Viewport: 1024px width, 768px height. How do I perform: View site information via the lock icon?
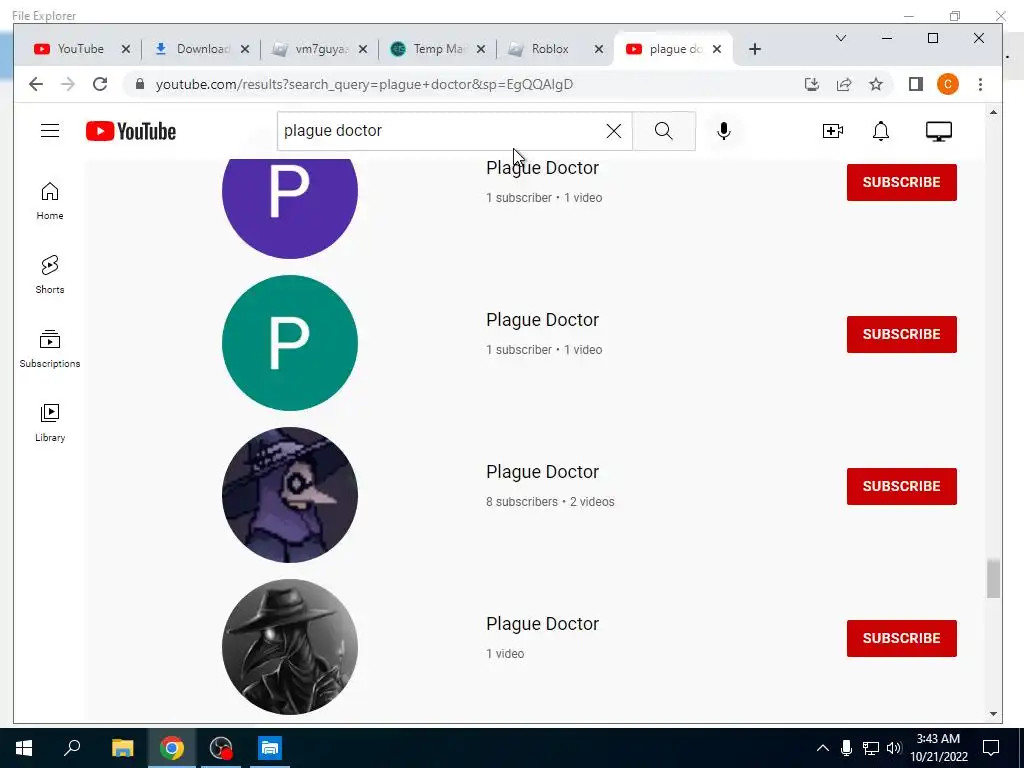click(x=139, y=84)
